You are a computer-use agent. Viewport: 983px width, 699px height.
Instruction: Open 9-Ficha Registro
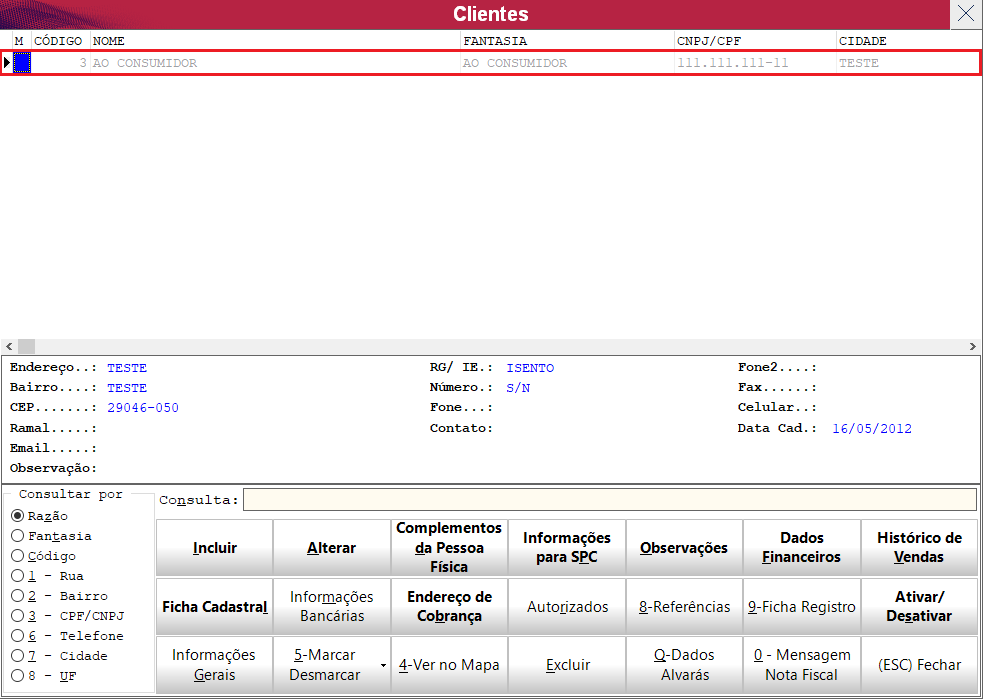click(801, 606)
